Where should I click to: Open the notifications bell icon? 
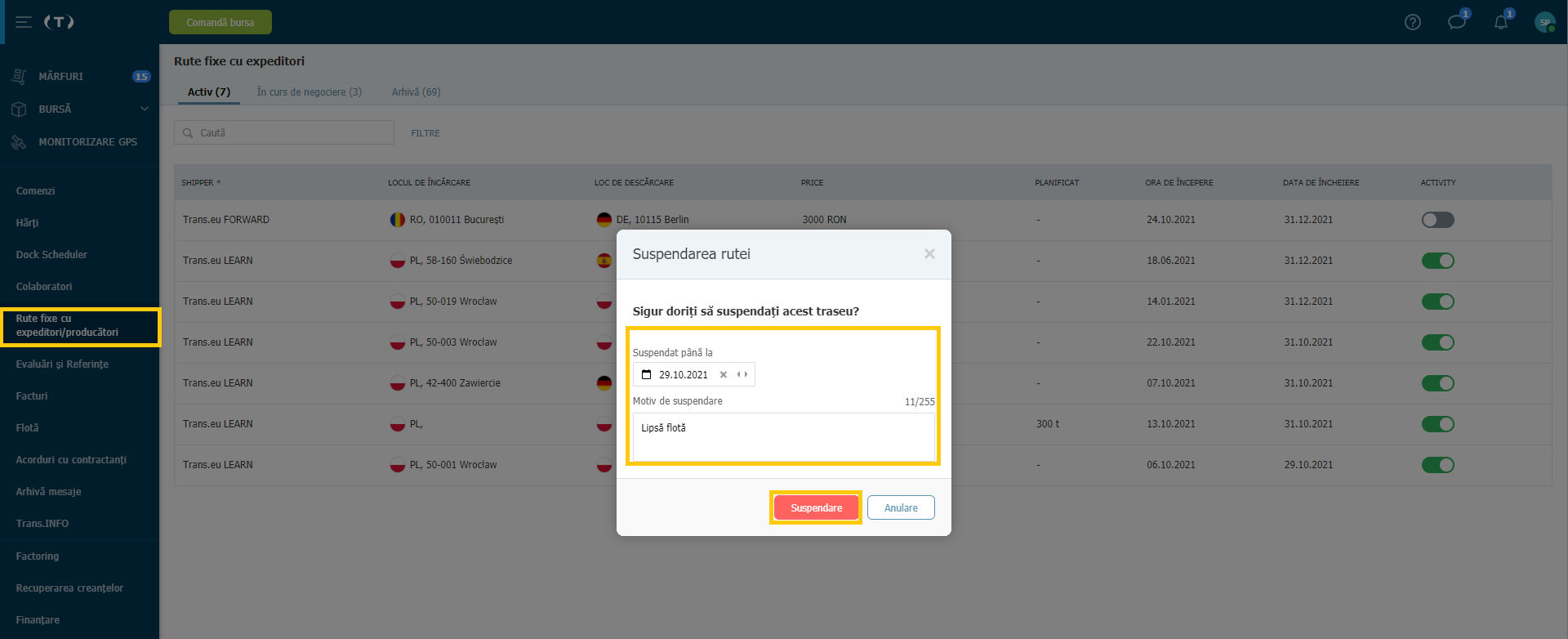click(x=1501, y=22)
